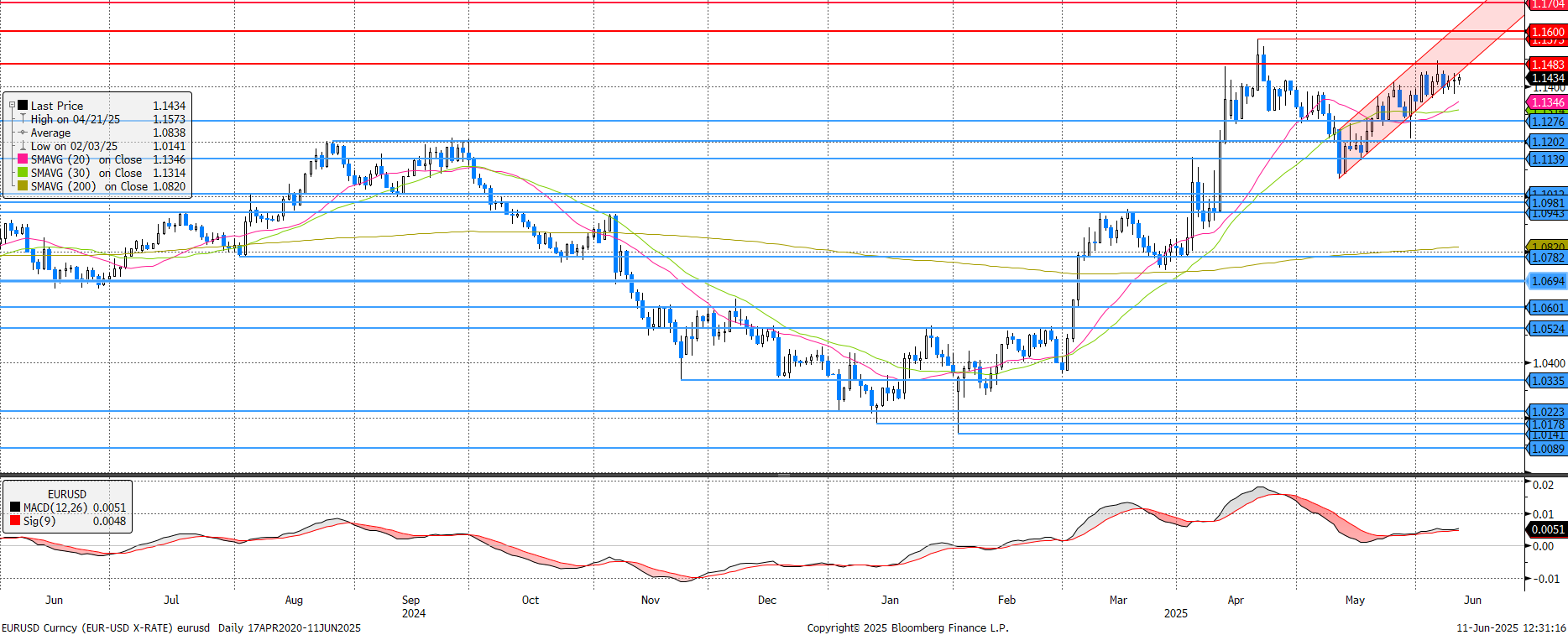1568x635 pixels.
Task: Click the blue 1.1276 price level tag
Action: (x=1546, y=122)
